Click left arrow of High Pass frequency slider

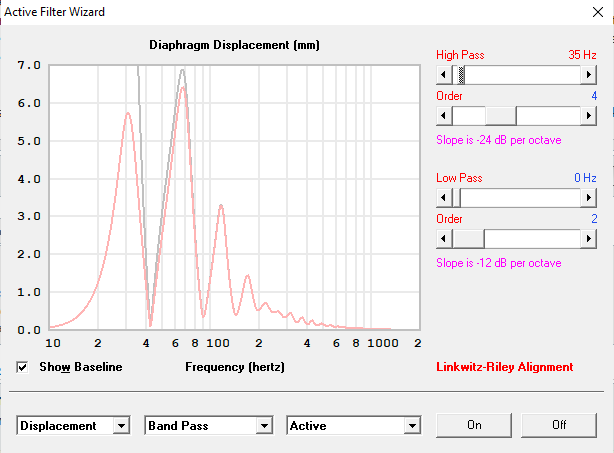coord(445,75)
